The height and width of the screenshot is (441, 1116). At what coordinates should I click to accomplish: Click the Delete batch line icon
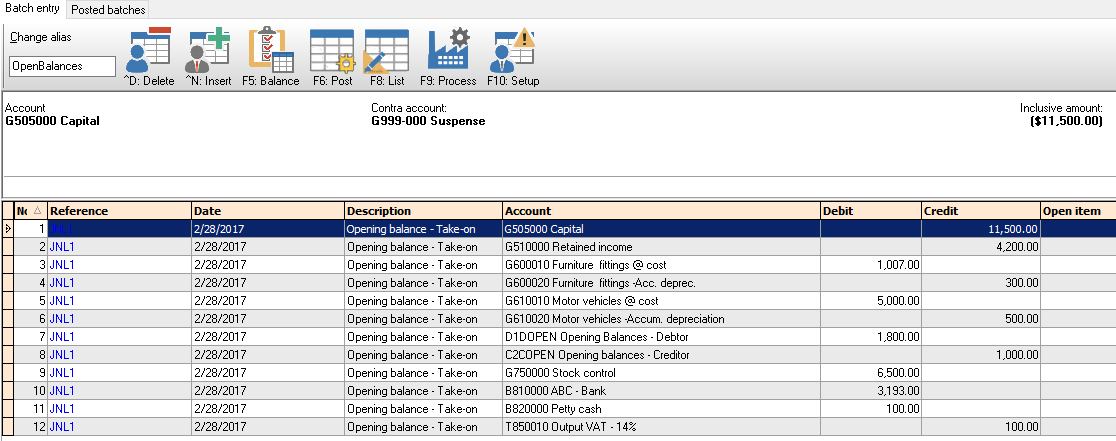coord(148,50)
